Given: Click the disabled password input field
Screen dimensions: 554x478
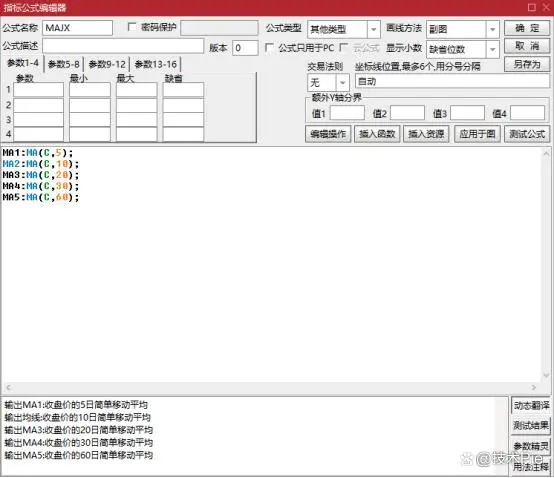Looking at the screenshot, I should 219,28.
